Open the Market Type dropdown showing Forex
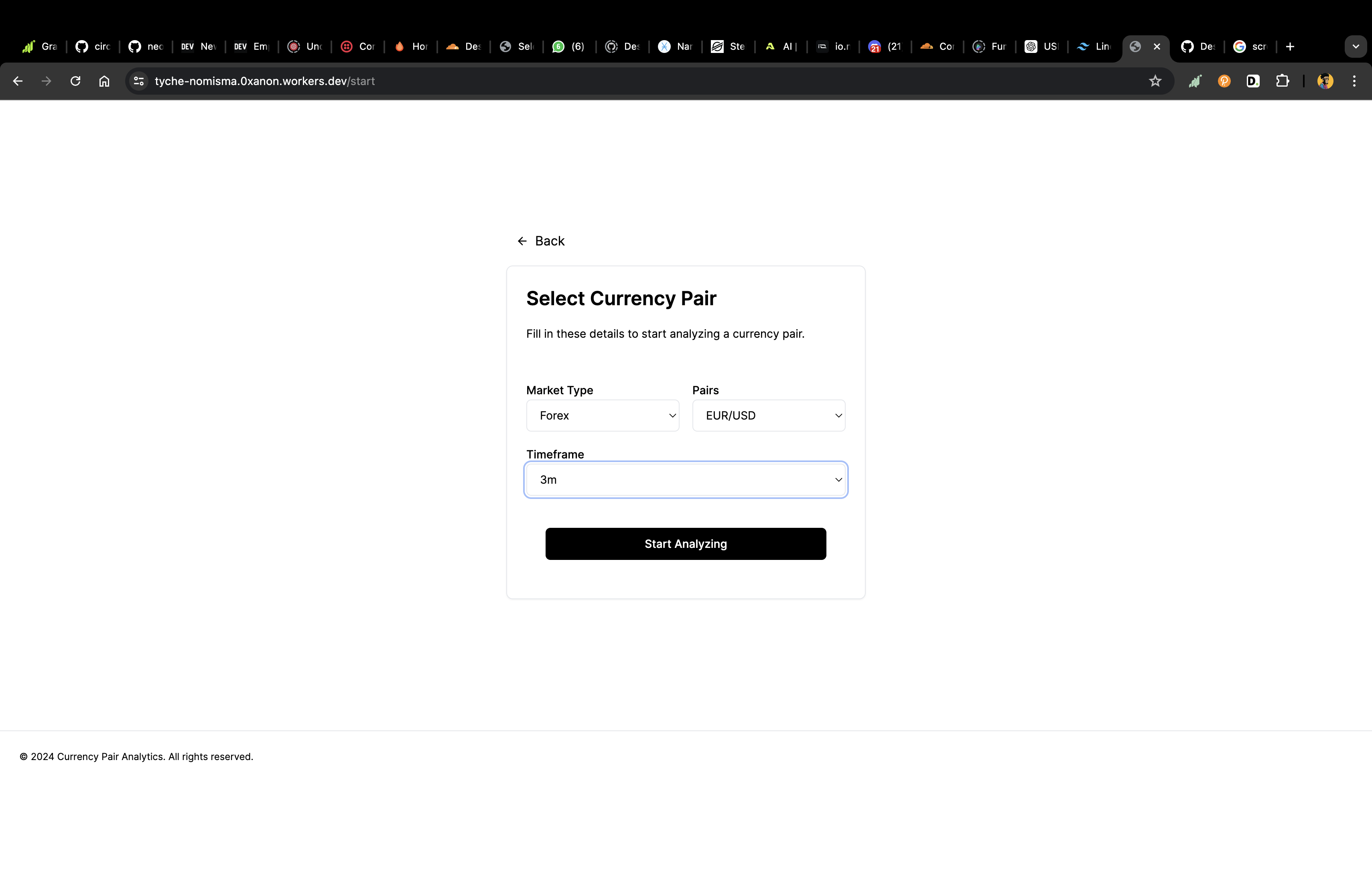 [x=603, y=415]
